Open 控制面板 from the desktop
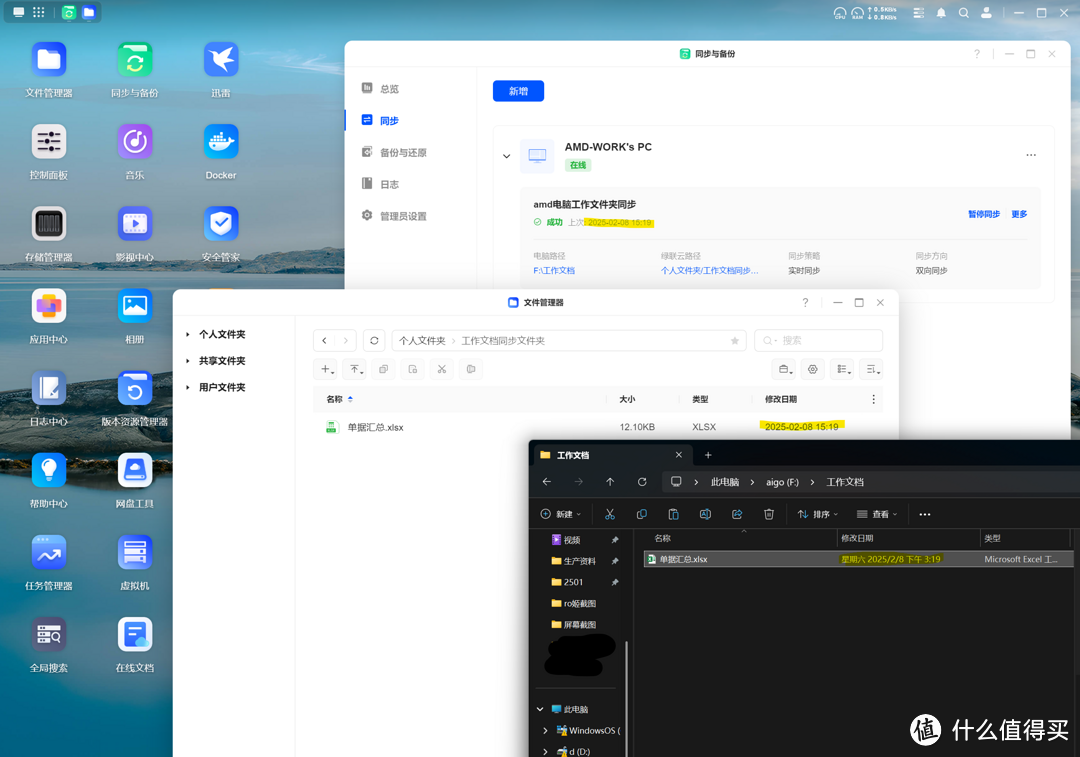1080x757 pixels. pos(49,143)
